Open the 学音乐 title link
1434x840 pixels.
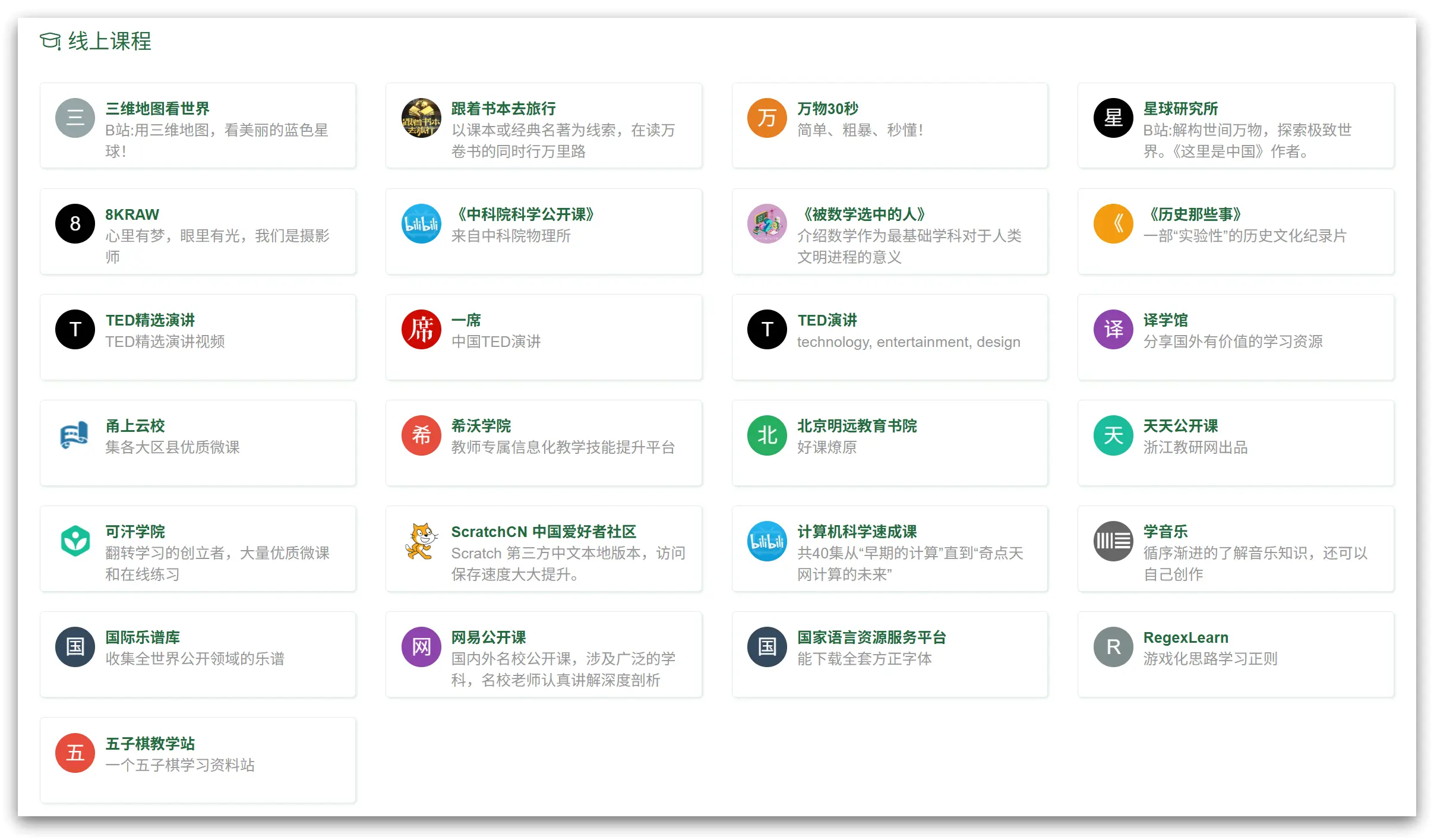pyautogui.click(x=1165, y=532)
